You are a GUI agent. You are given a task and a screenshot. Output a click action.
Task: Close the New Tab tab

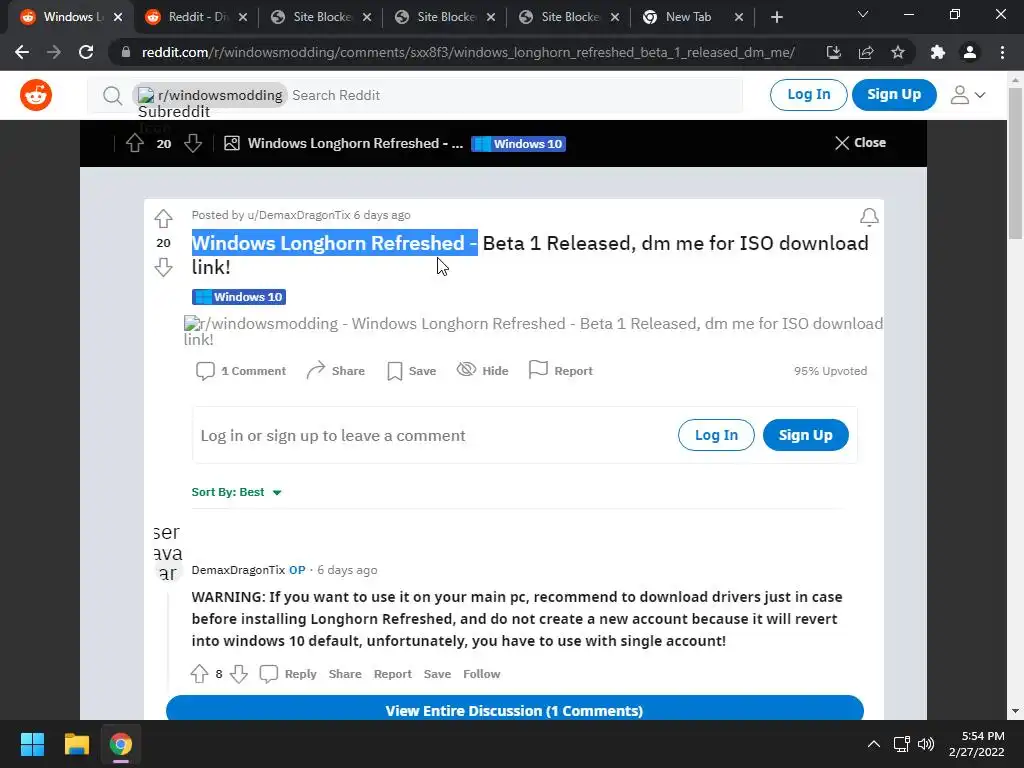(739, 17)
